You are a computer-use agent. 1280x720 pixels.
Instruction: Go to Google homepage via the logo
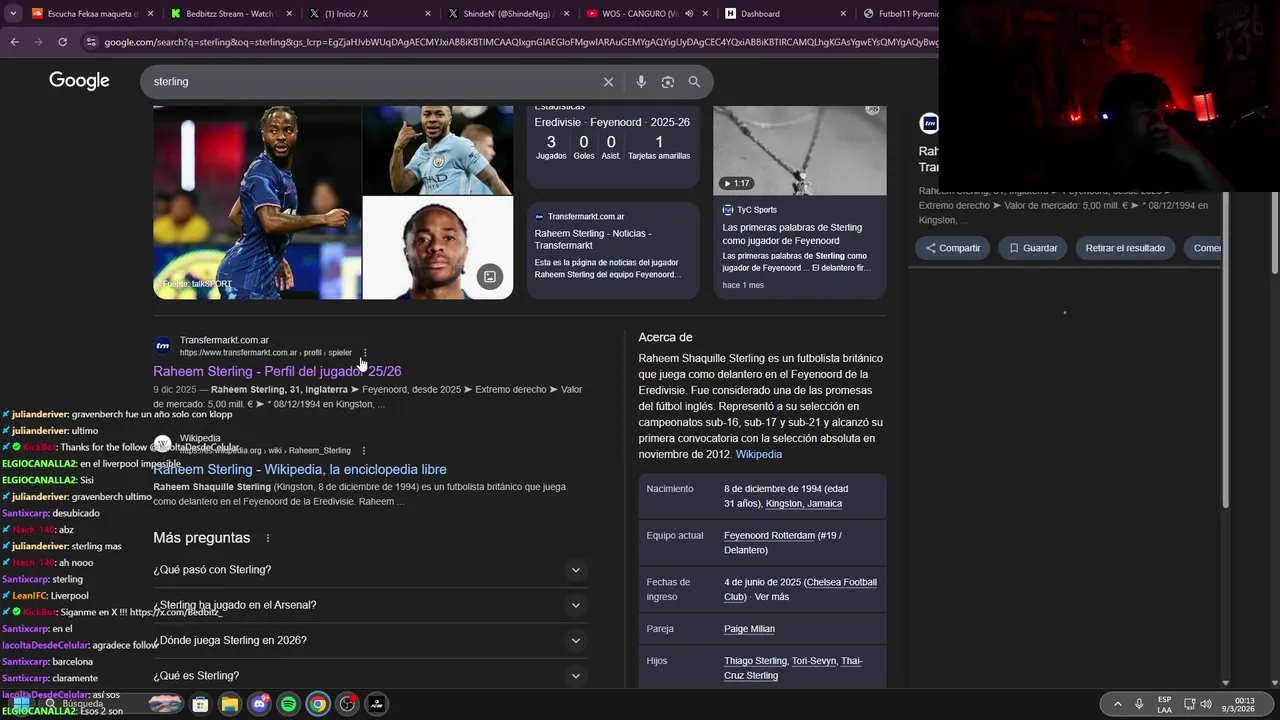(x=79, y=81)
